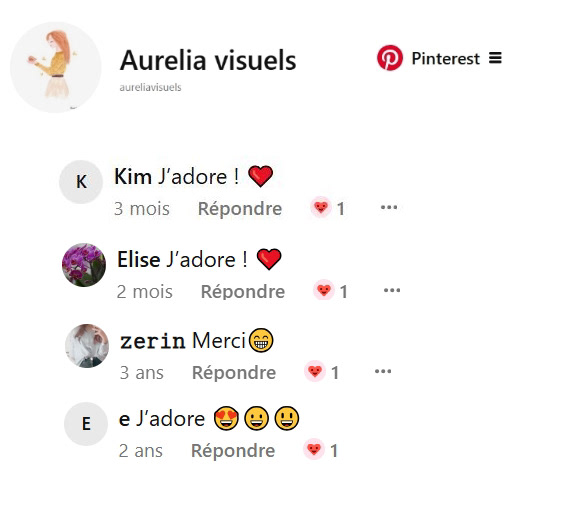Click the E initial avatar
This screenshot has height=505, width=563.
86,424
